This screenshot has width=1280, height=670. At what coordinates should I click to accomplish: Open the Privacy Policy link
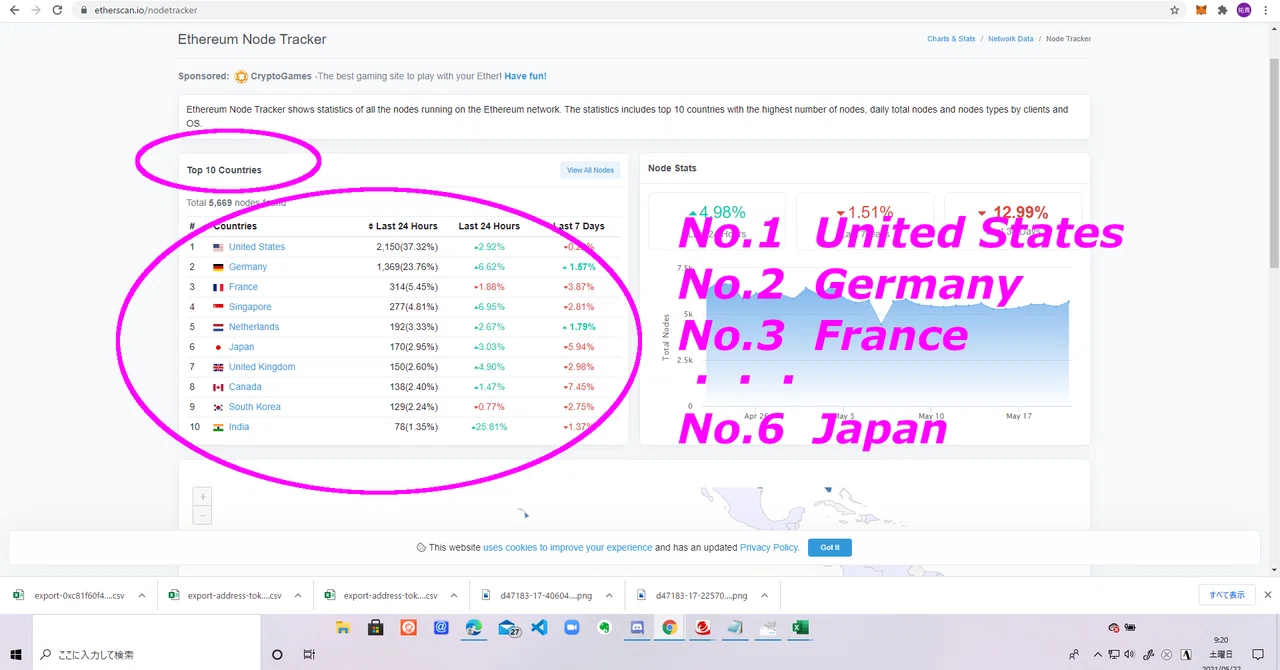tap(769, 547)
